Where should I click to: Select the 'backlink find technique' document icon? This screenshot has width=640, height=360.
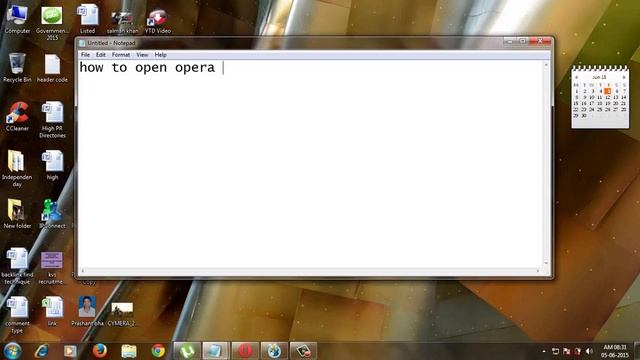(x=17, y=266)
